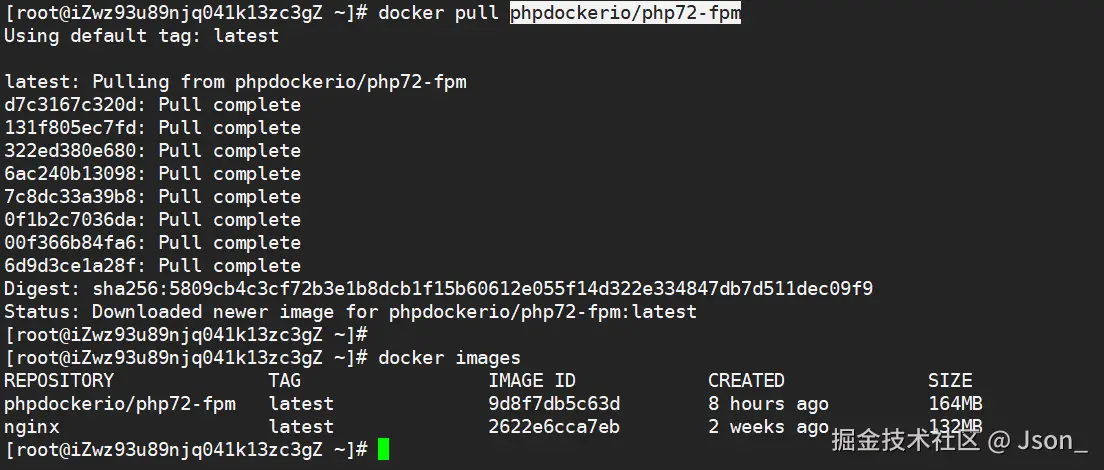This screenshot has height=470, width=1104.
Task: Click the SIZE column header
Action: click(x=949, y=381)
